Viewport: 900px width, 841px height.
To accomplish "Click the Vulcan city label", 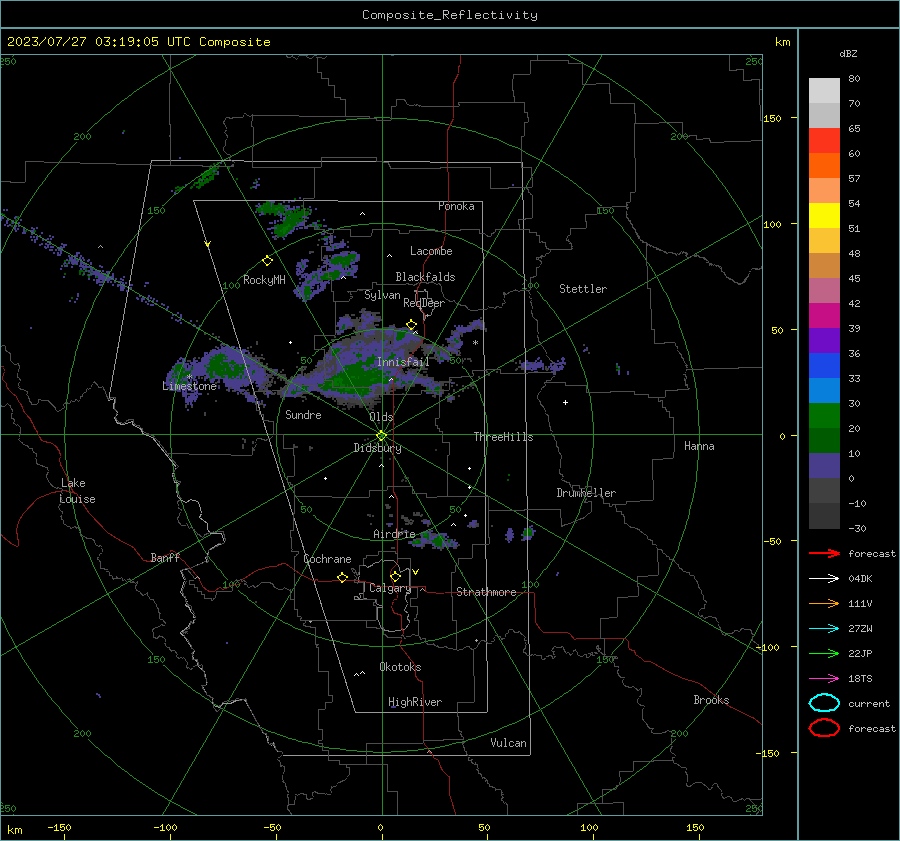I will pos(508,743).
